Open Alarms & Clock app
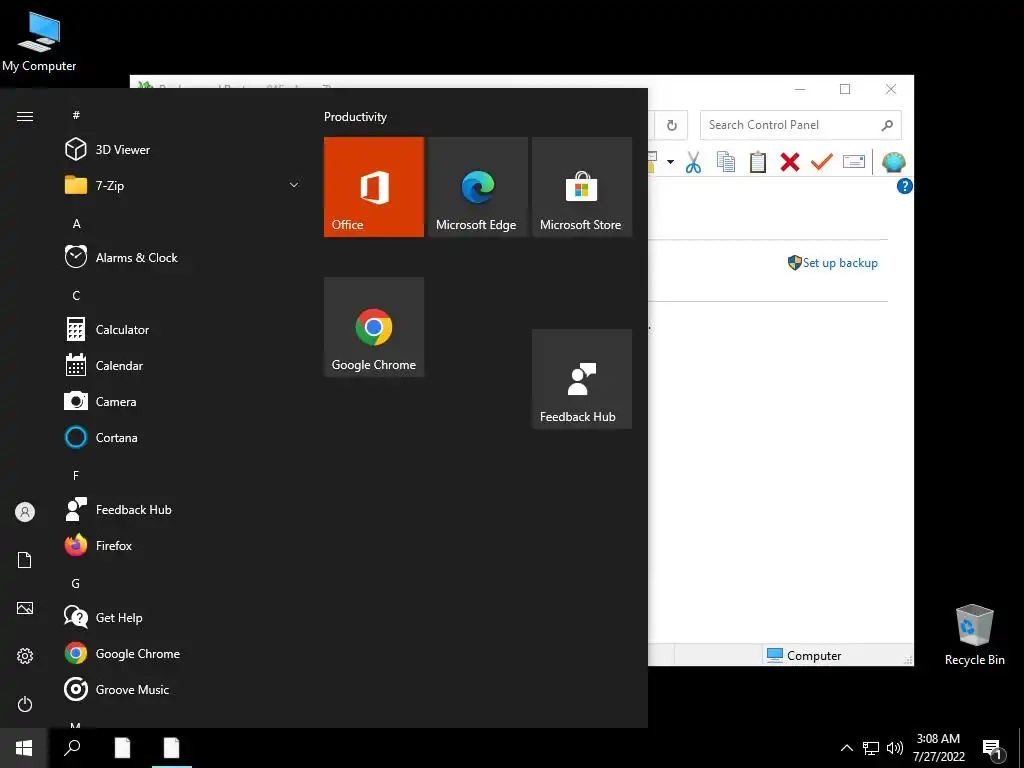This screenshot has width=1024, height=768. click(183, 257)
